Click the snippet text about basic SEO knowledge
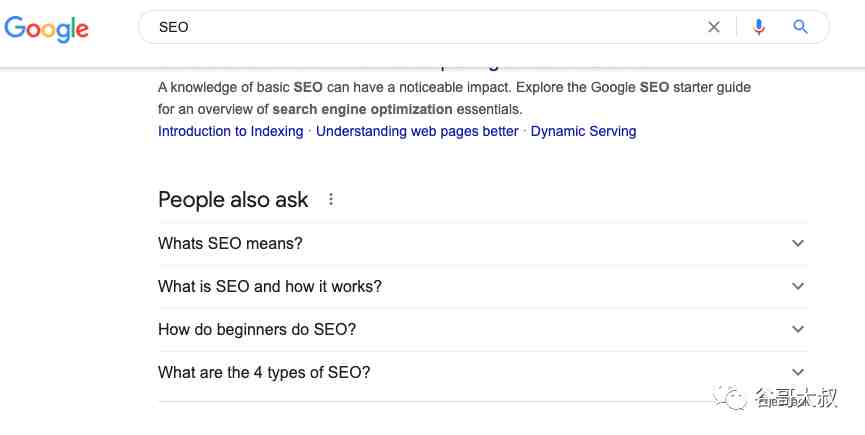The image size is (865, 435). click(454, 98)
